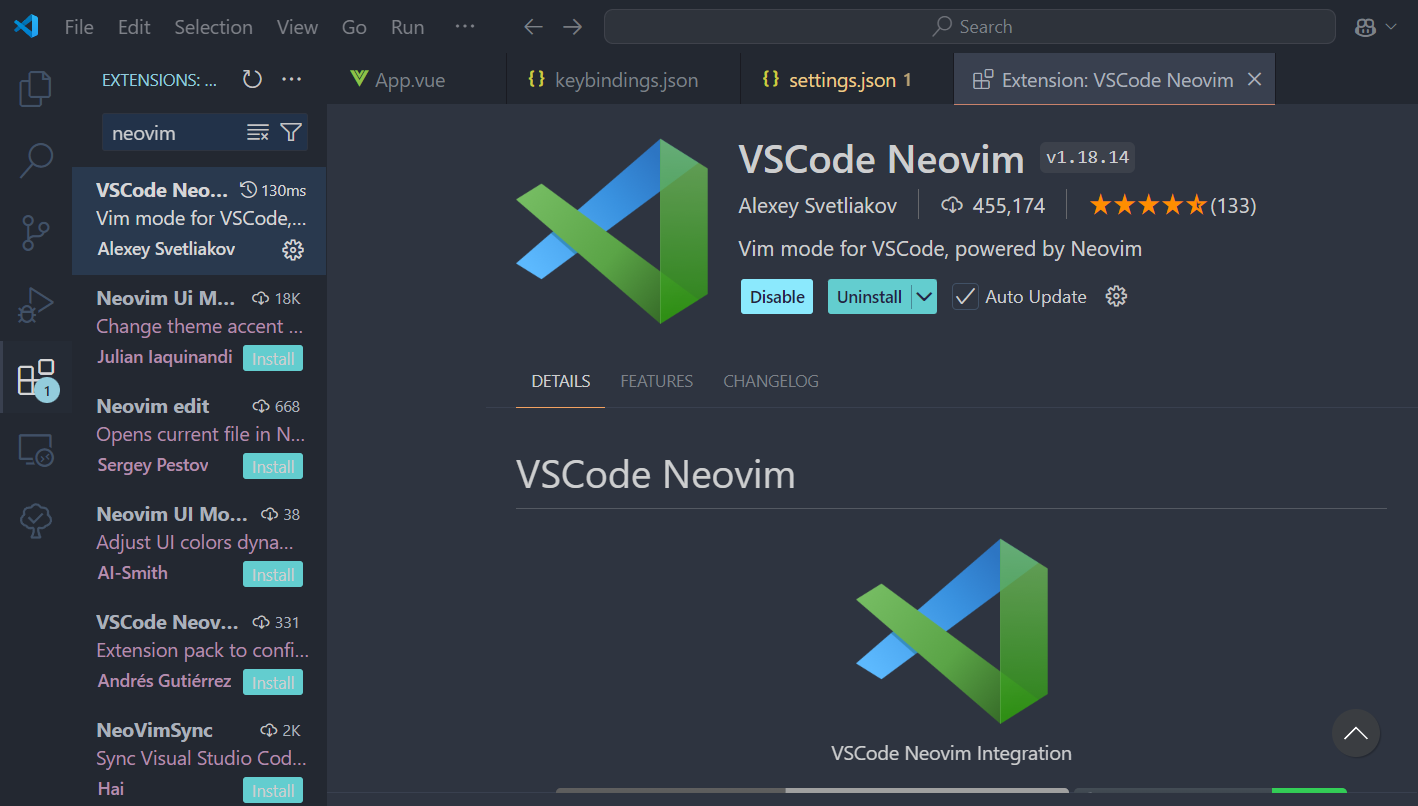Open the Uninstall dropdown arrow

coord(924,296)
